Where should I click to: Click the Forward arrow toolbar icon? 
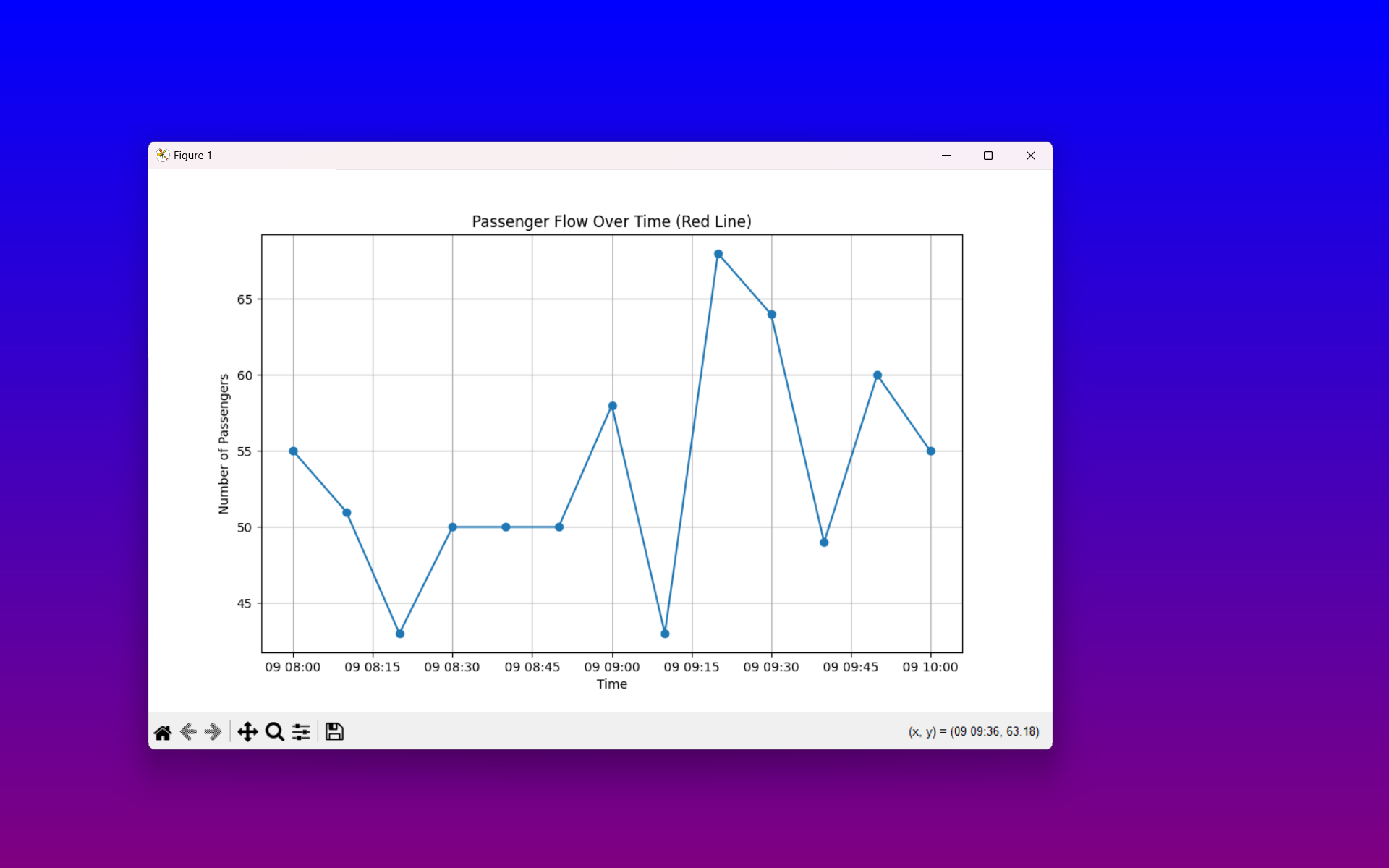click(213, 732)
